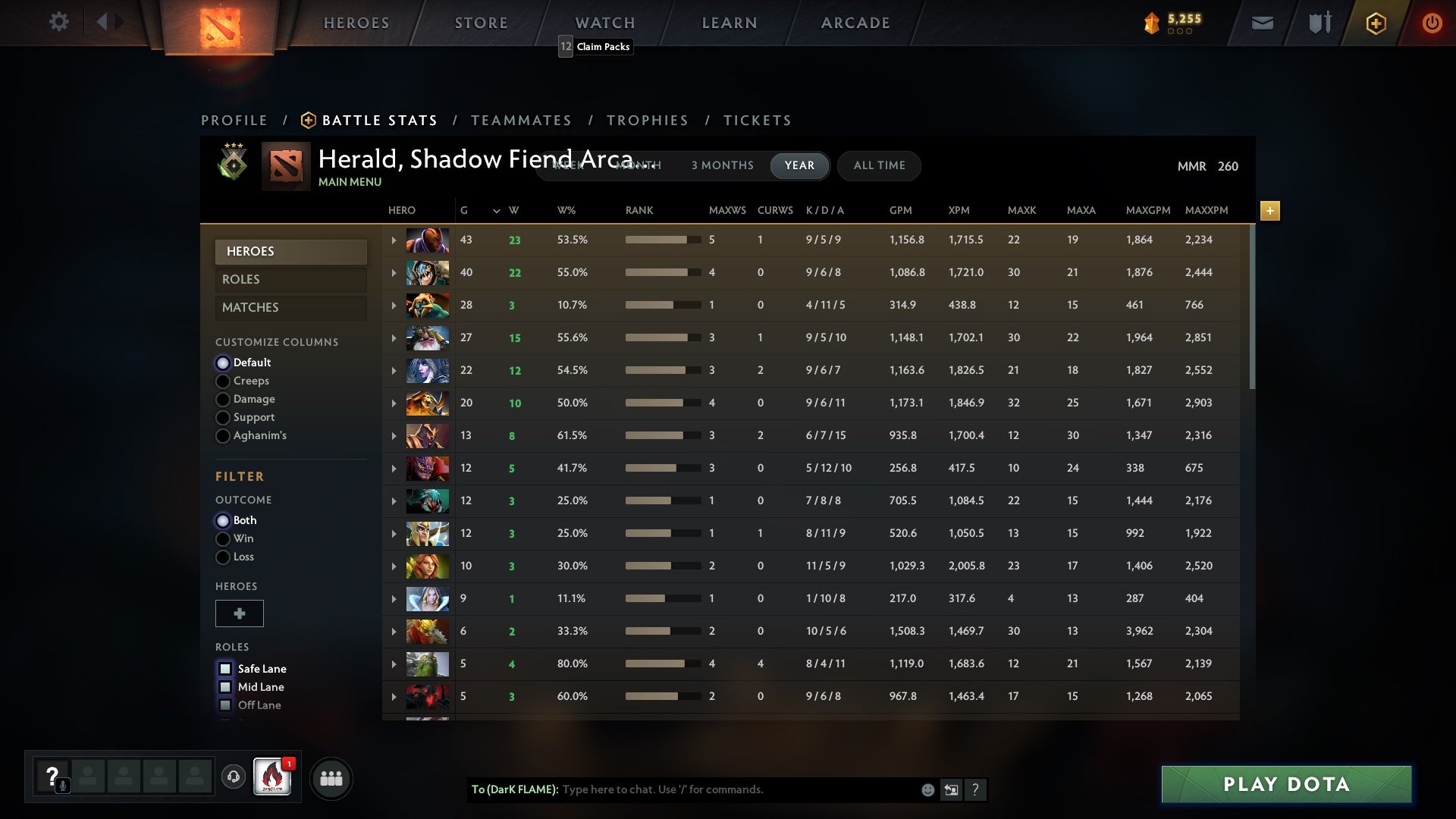Open the armory icon in top bar

(1319, 23)
